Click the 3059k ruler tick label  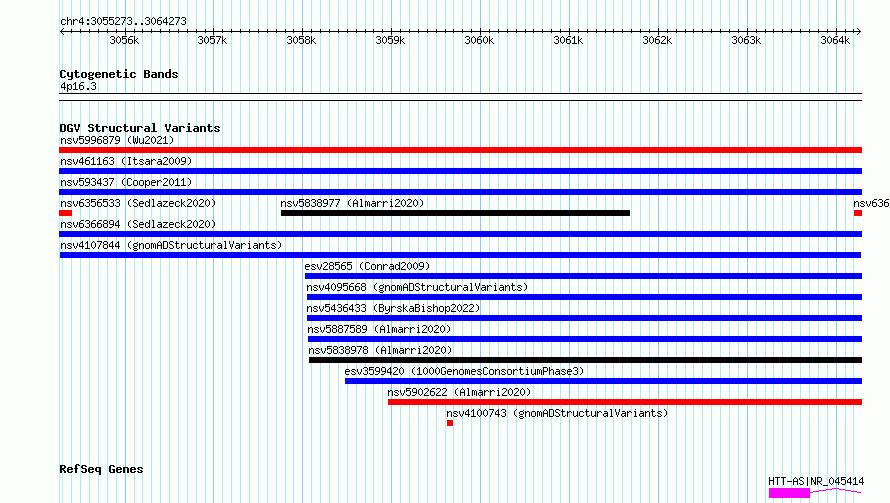pyautogui.click(x=391, y=40)
